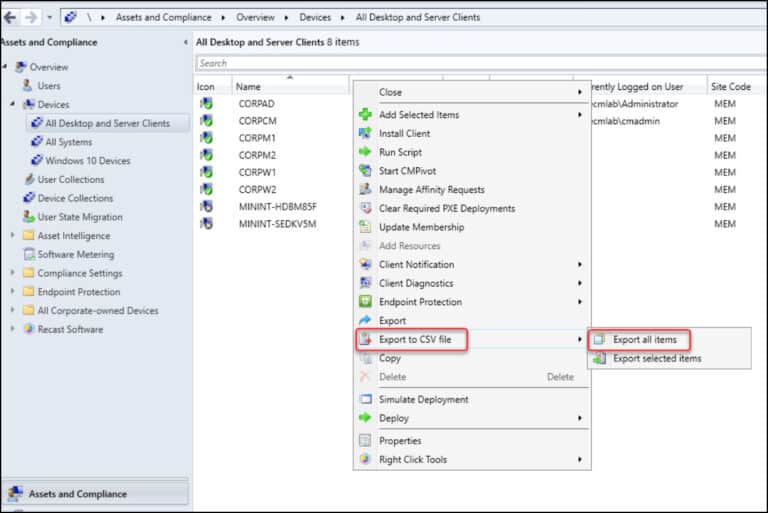Click the blue Export arrow icon
Viewport: 768px width, 513px height.
[x=365, y=320]
